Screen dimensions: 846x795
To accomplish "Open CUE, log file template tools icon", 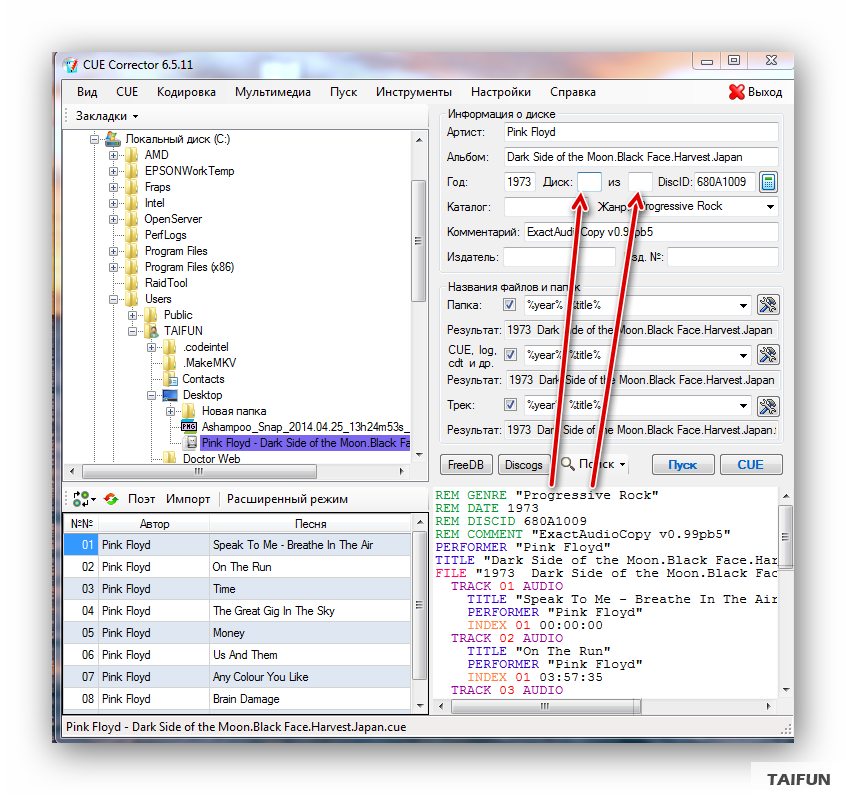I will coord(768,355).
